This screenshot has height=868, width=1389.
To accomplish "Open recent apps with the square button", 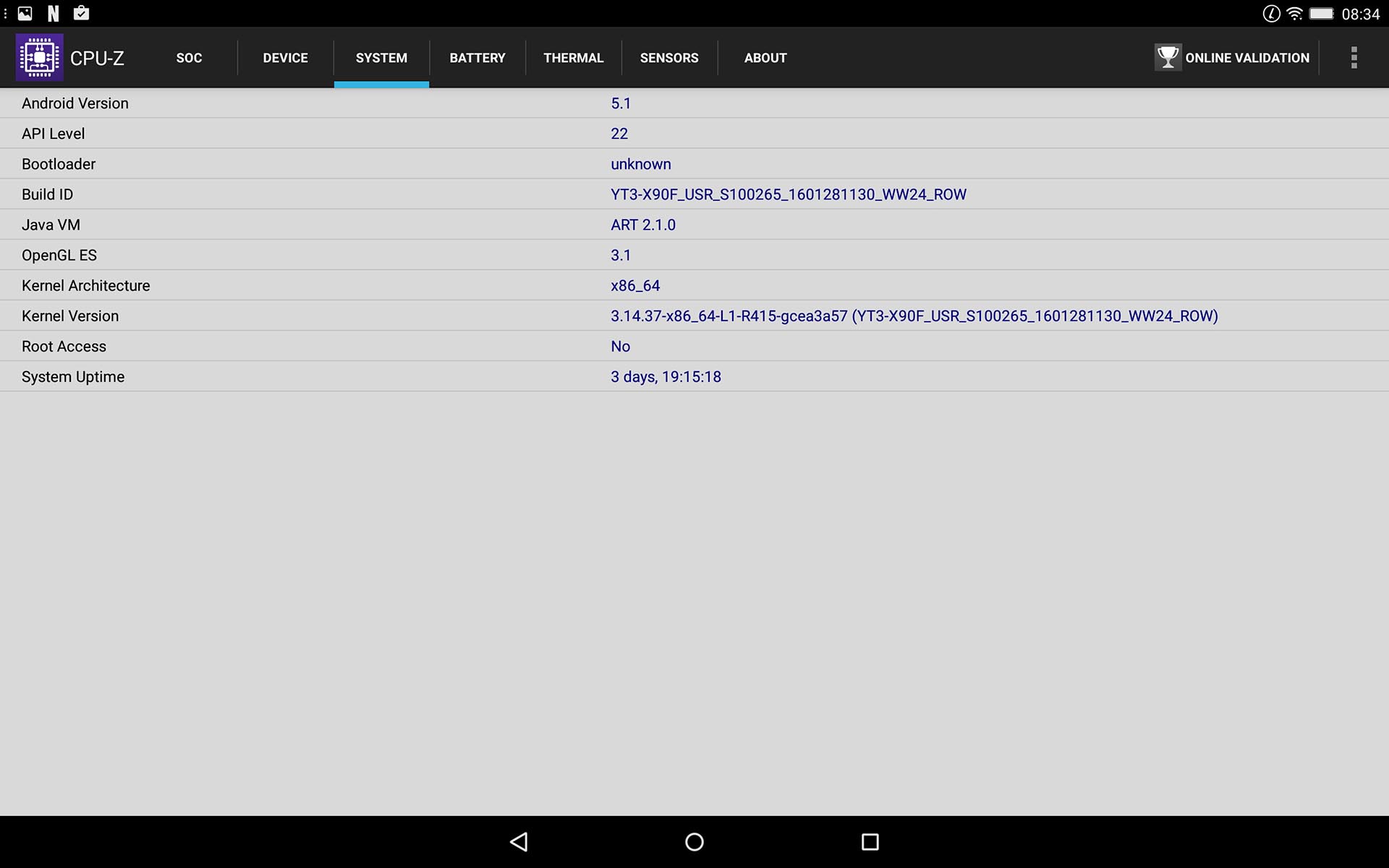I will point(870,842).
